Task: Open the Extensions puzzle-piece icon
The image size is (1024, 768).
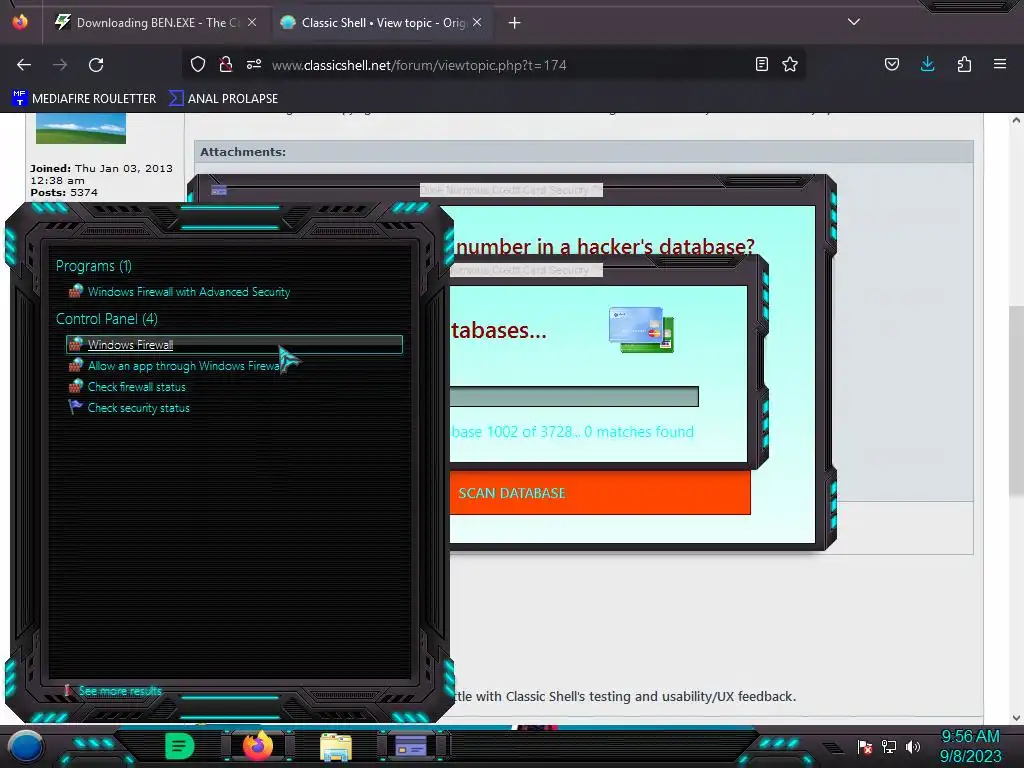Action: 964,64
